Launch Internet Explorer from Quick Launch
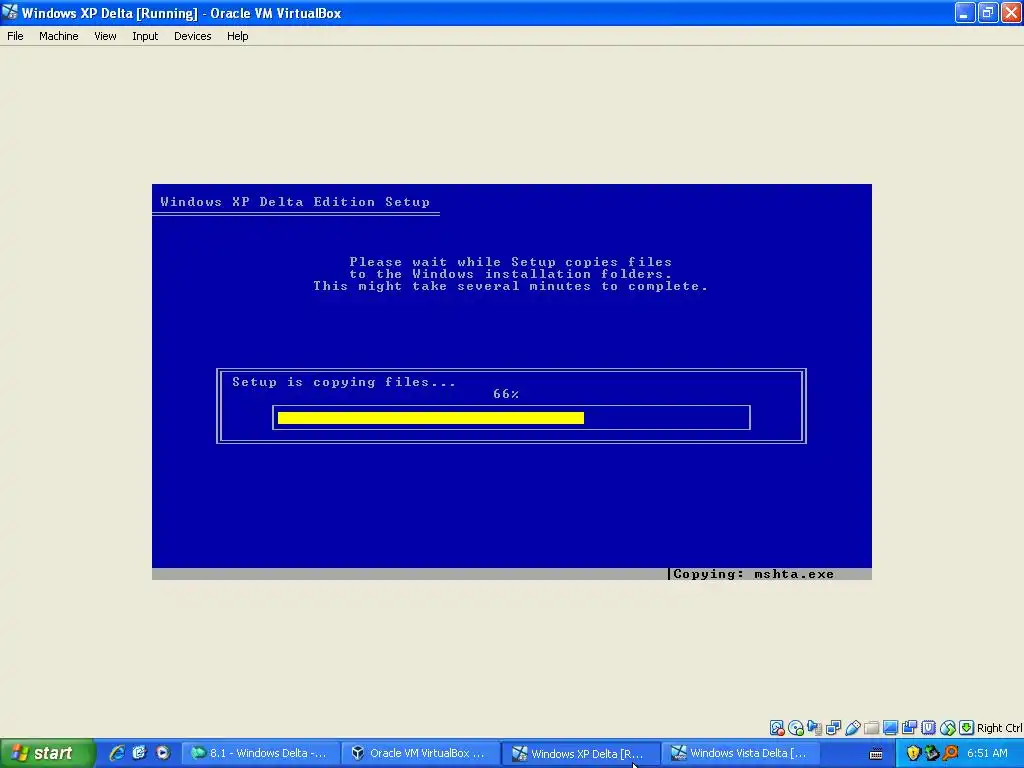The image size is (1024, 768). 117,753
